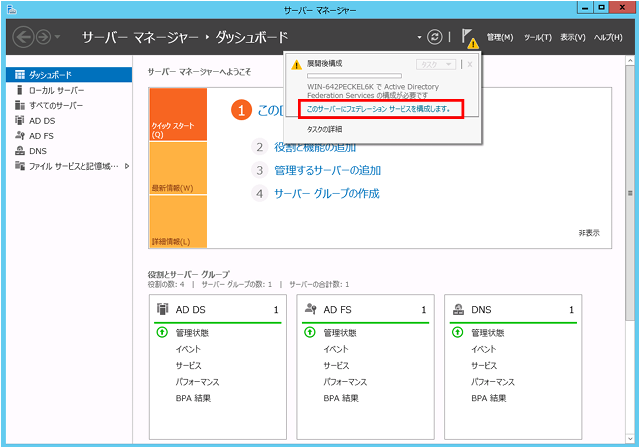
Task: Click the AD FS sidebar icon
Action: 20,135
